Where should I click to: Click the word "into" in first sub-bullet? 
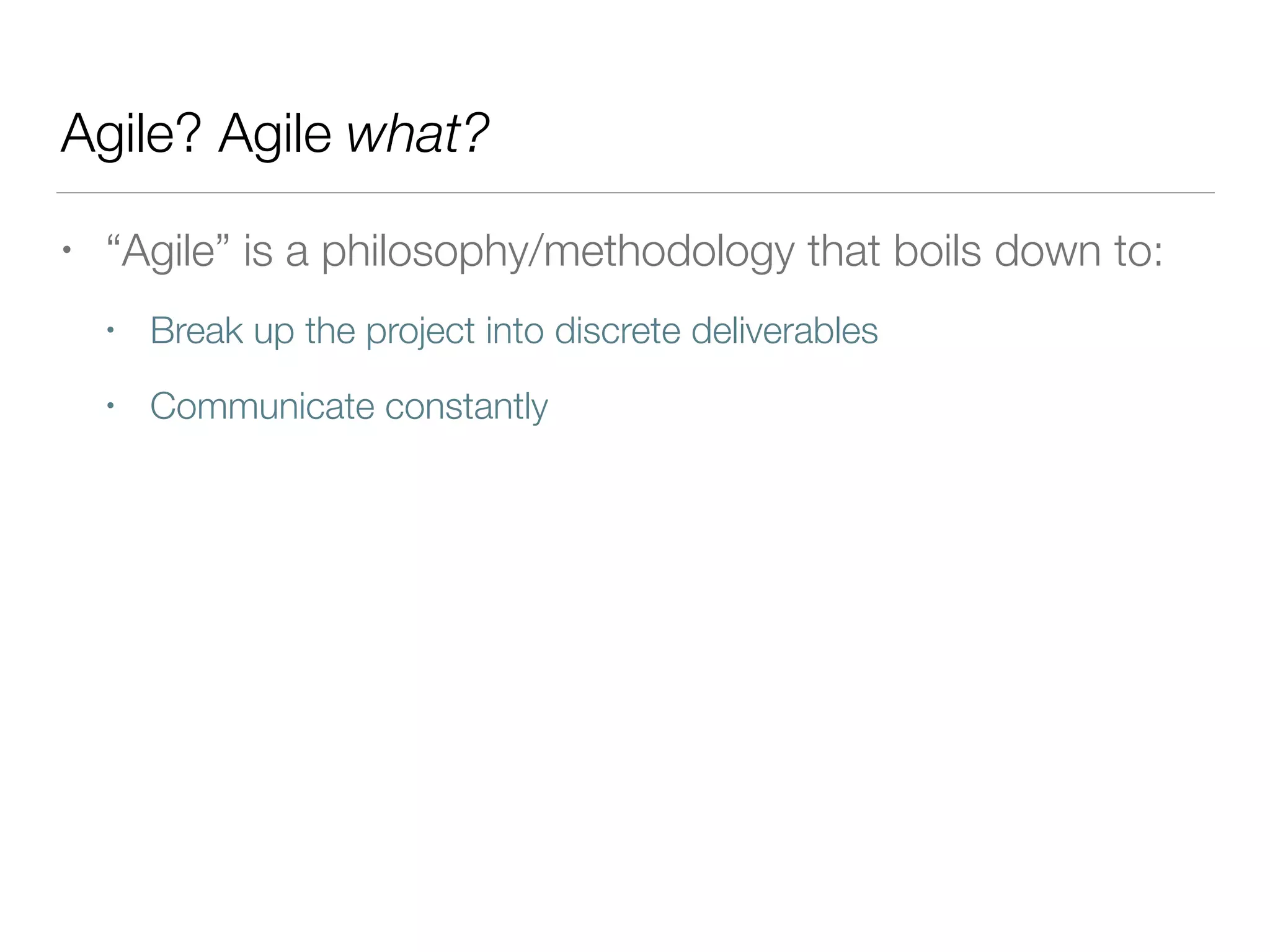click(x=514, y=330)
